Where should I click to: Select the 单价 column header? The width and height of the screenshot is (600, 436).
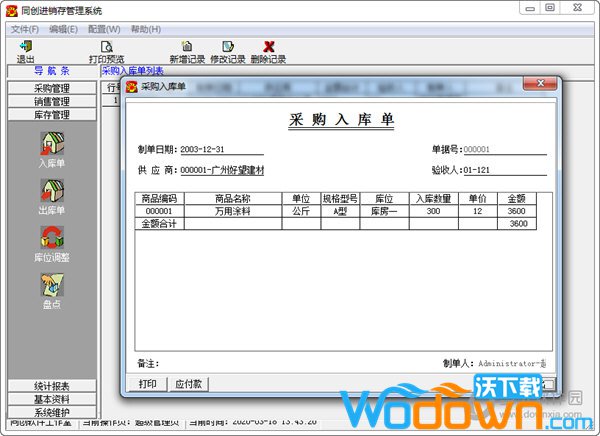478,198
